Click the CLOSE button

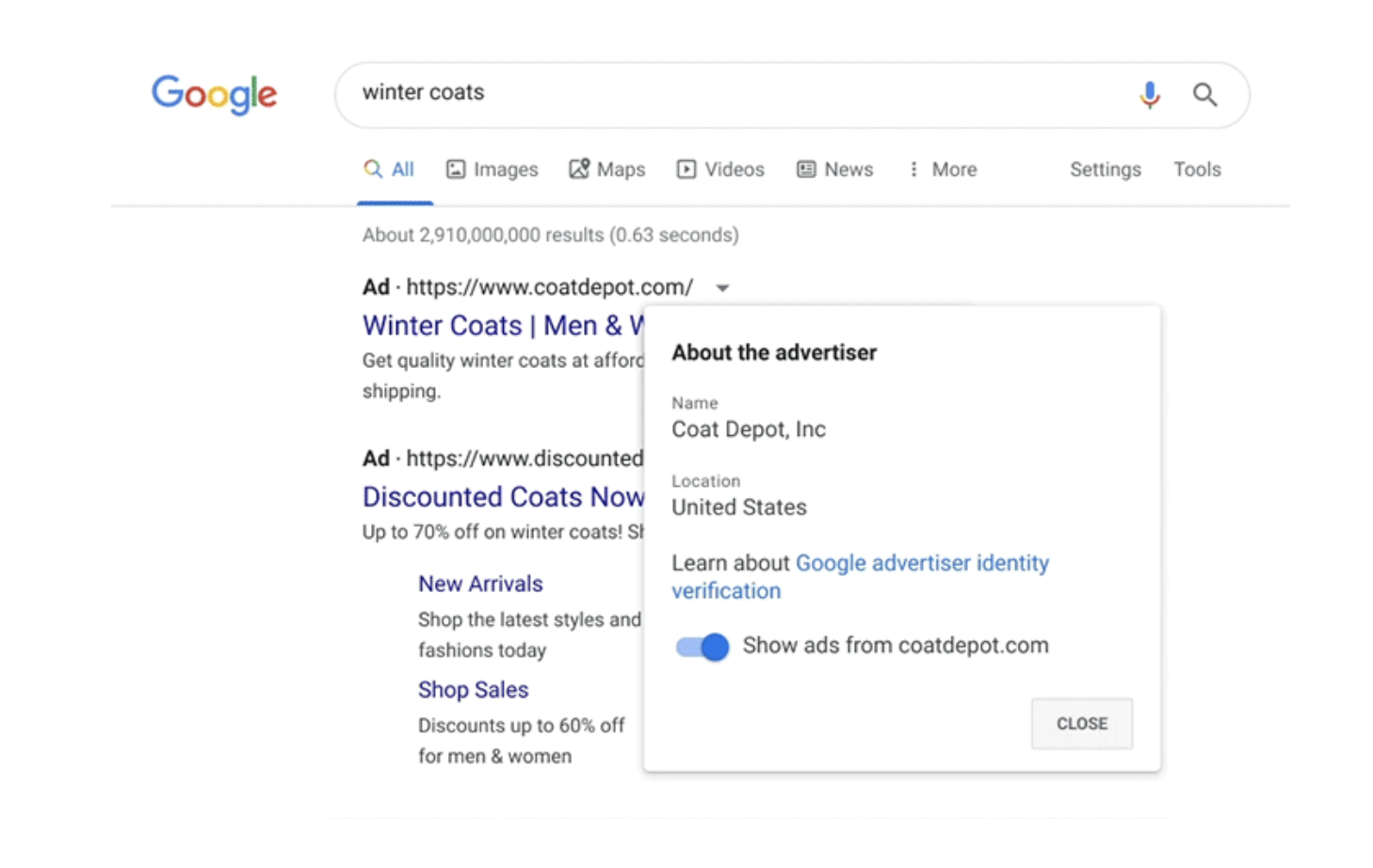click(x=1081, y=723)
